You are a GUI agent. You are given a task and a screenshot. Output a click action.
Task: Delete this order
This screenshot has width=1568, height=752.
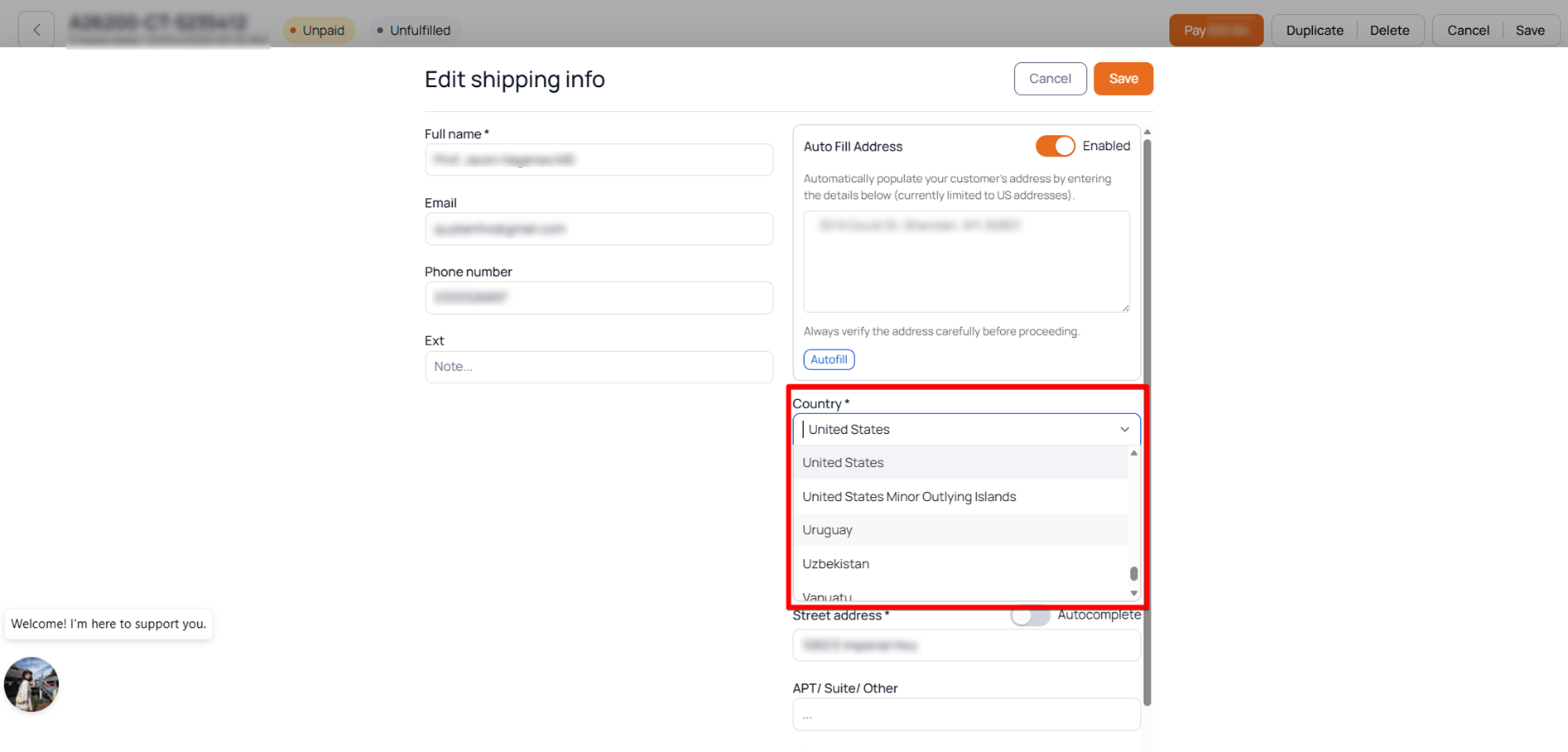(1388, 30)
